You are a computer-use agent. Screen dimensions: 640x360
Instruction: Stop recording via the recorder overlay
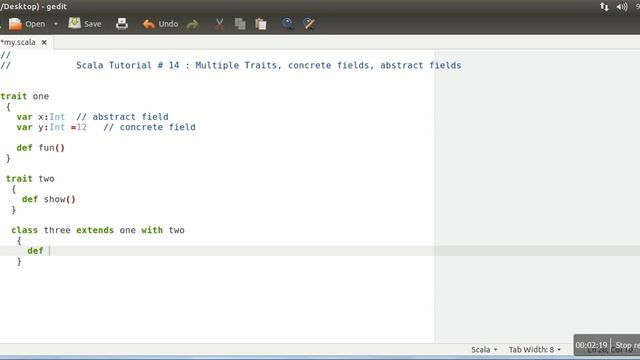627,345
